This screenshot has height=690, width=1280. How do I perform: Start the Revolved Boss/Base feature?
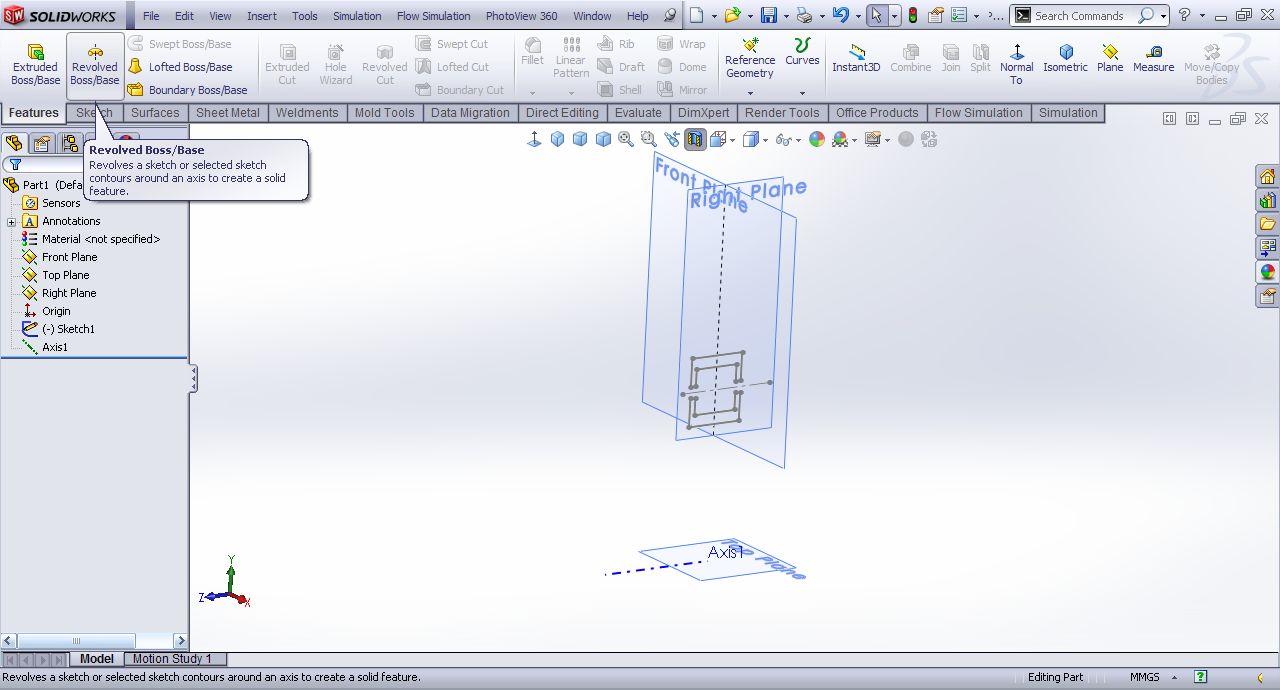coord(95,65)
